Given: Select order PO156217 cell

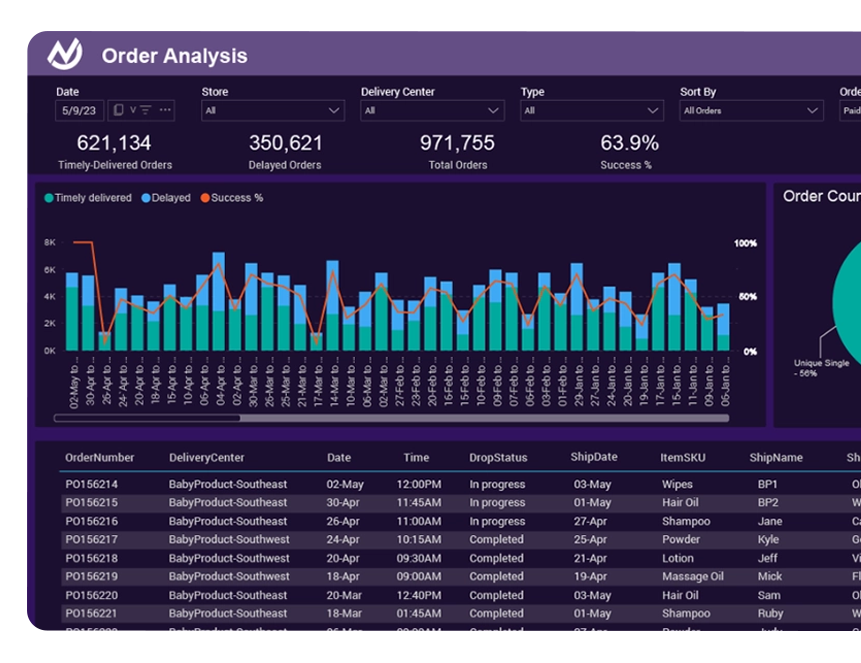Looking at the screenshot, I should [91, 539].
